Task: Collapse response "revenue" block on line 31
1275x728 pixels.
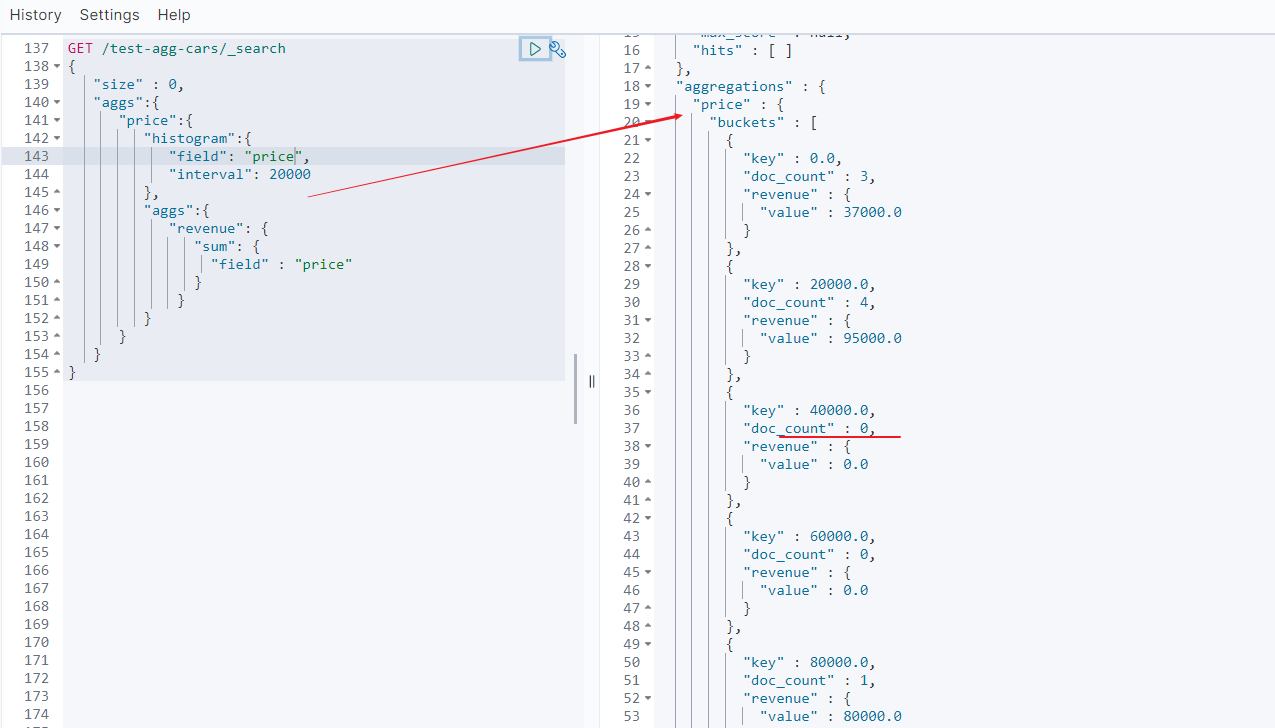Action: (648, 320)
